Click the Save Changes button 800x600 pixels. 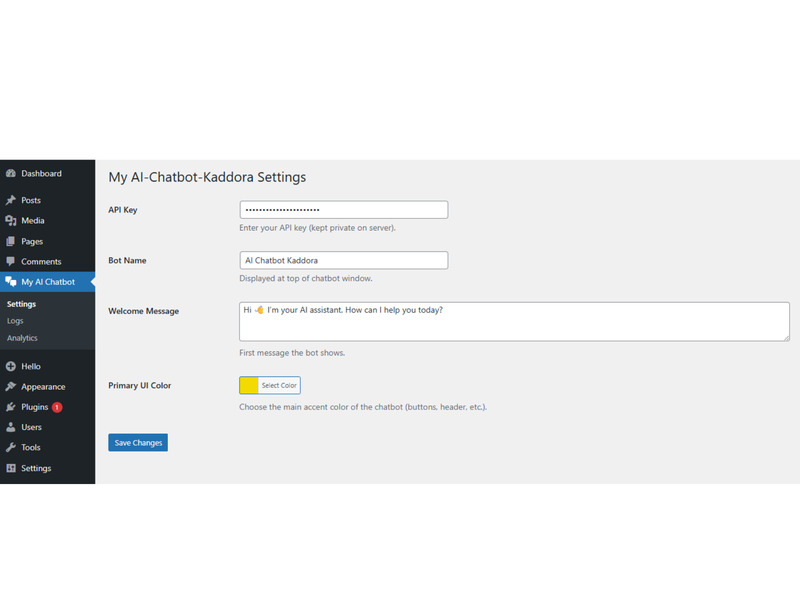coord(137,442)
